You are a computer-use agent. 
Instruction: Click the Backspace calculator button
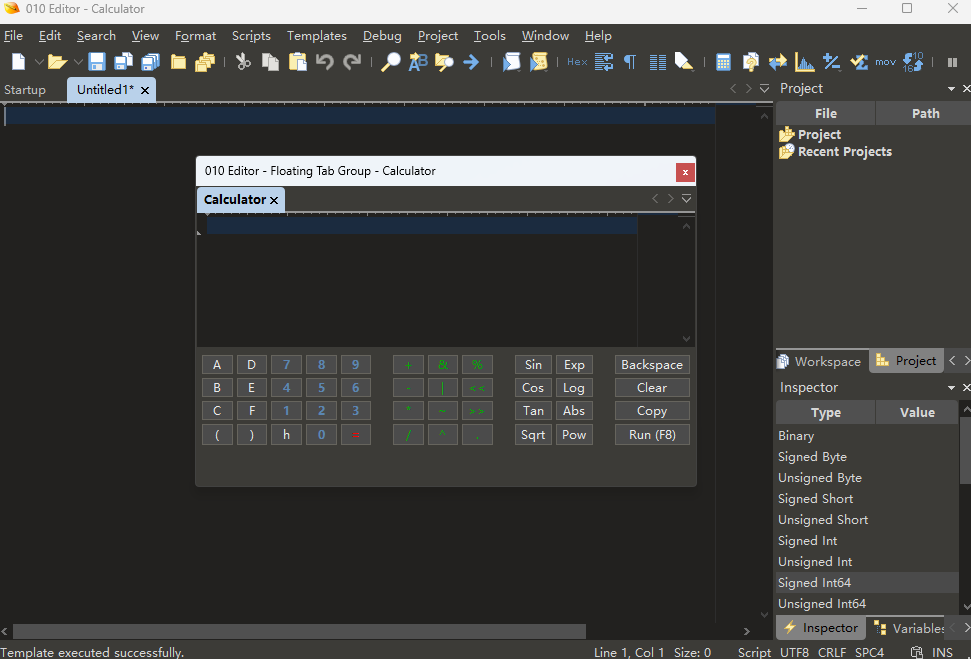[x=651, y=365]
